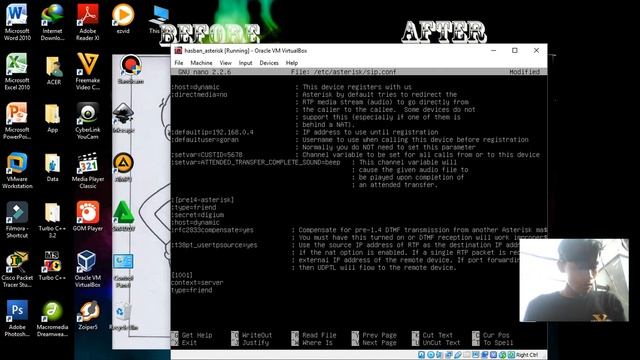Select the Microsoft Excel 2010 desktop icon
This screenshot has width=640, height=360.
(x=17, y=71)
